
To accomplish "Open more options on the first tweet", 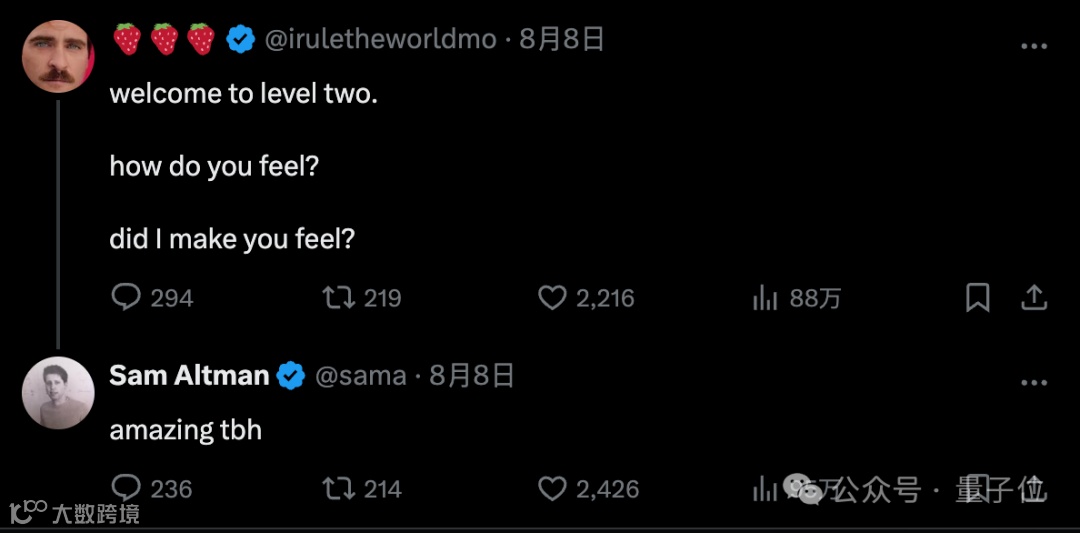I will (1033, 46).
